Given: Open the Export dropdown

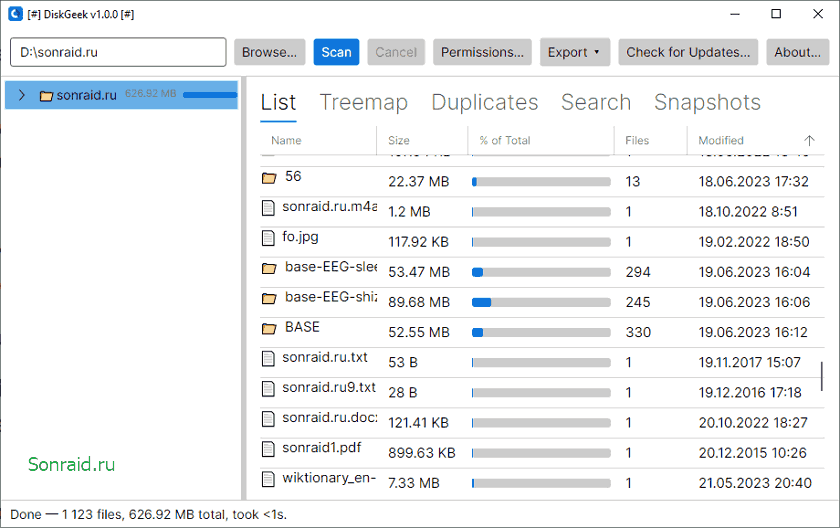Looking at the screenshot, I should click(x=574, y=52).
